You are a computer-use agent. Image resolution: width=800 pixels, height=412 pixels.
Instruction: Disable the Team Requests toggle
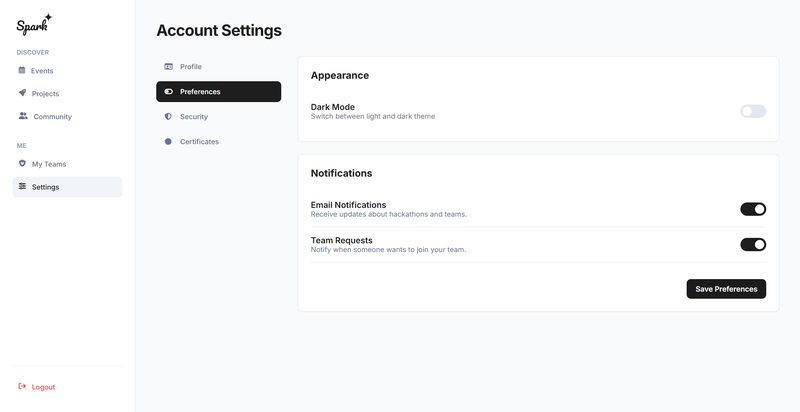[x=752, y=244]
